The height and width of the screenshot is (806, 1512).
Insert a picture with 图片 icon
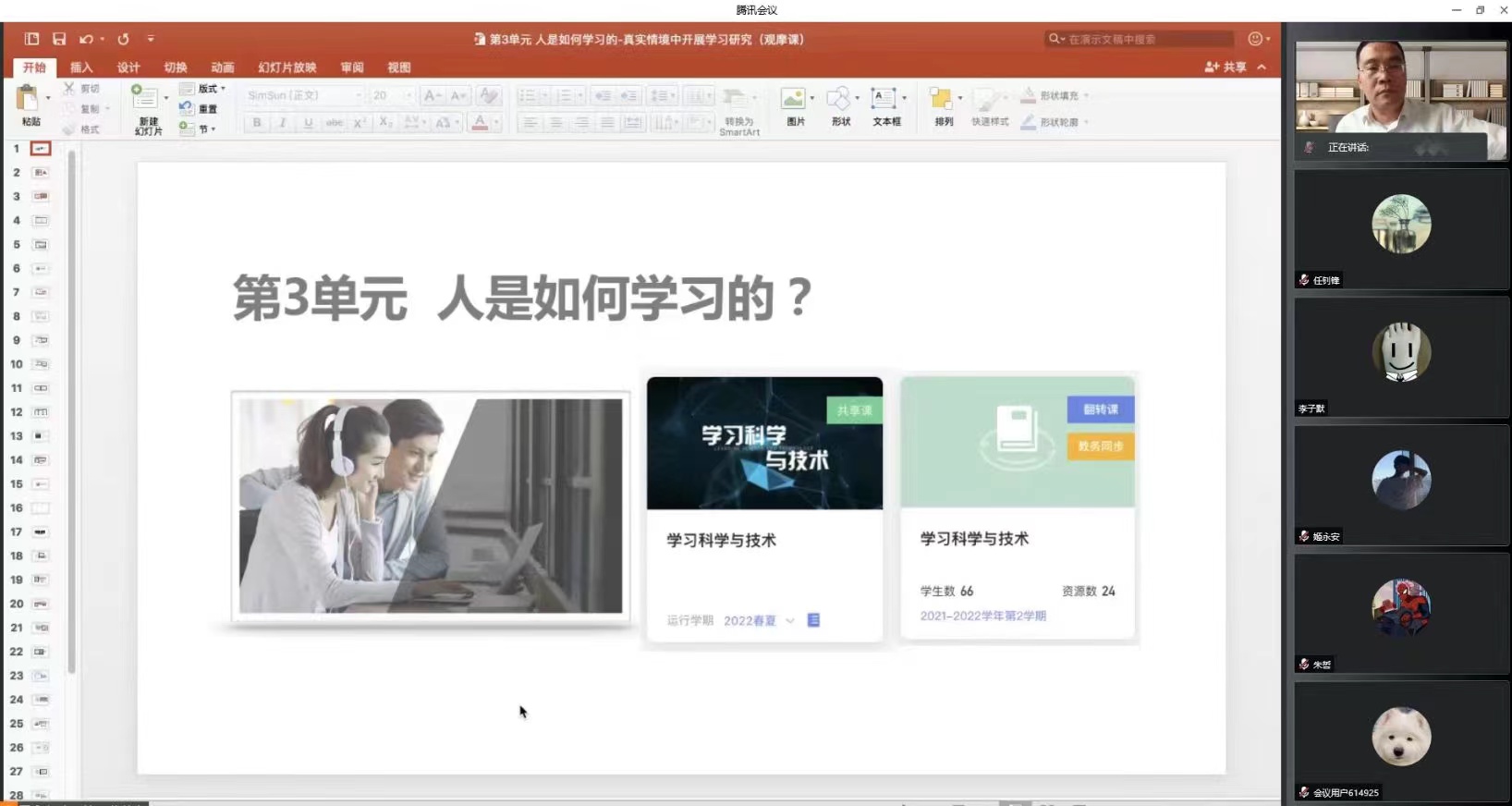(x=793, y=99)
